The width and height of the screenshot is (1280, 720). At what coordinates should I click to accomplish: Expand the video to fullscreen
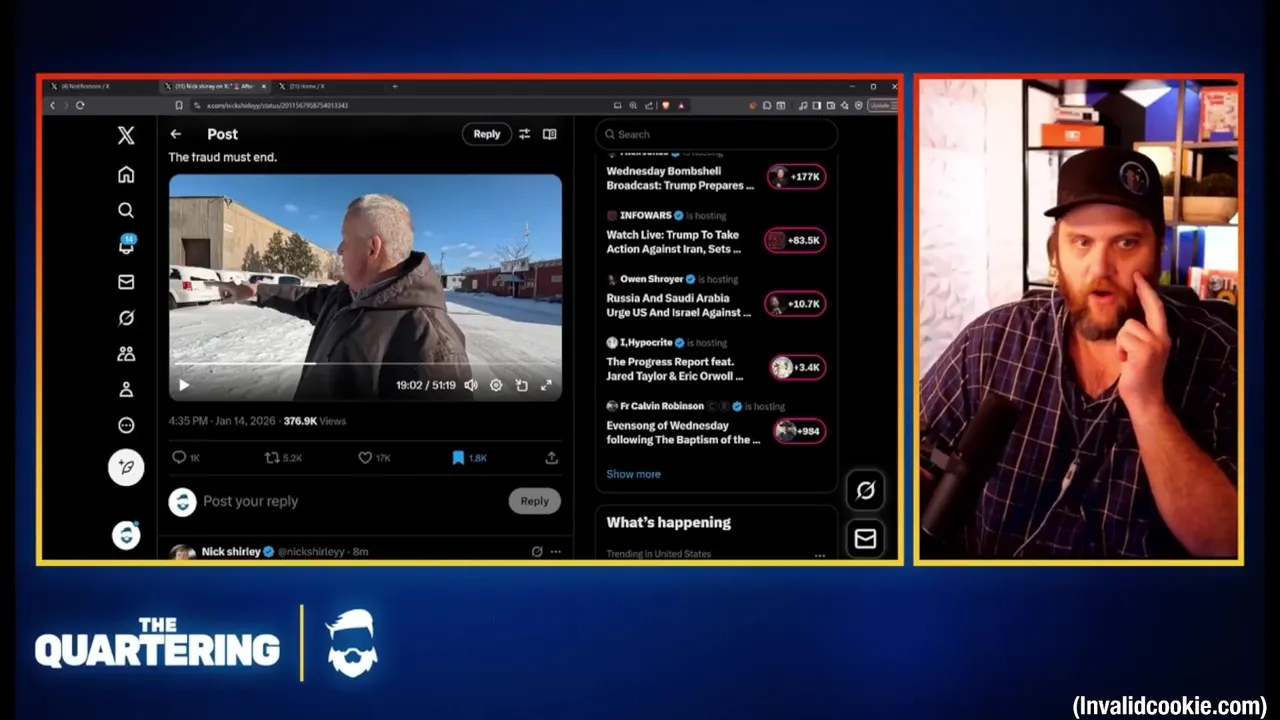pos(546,385)
